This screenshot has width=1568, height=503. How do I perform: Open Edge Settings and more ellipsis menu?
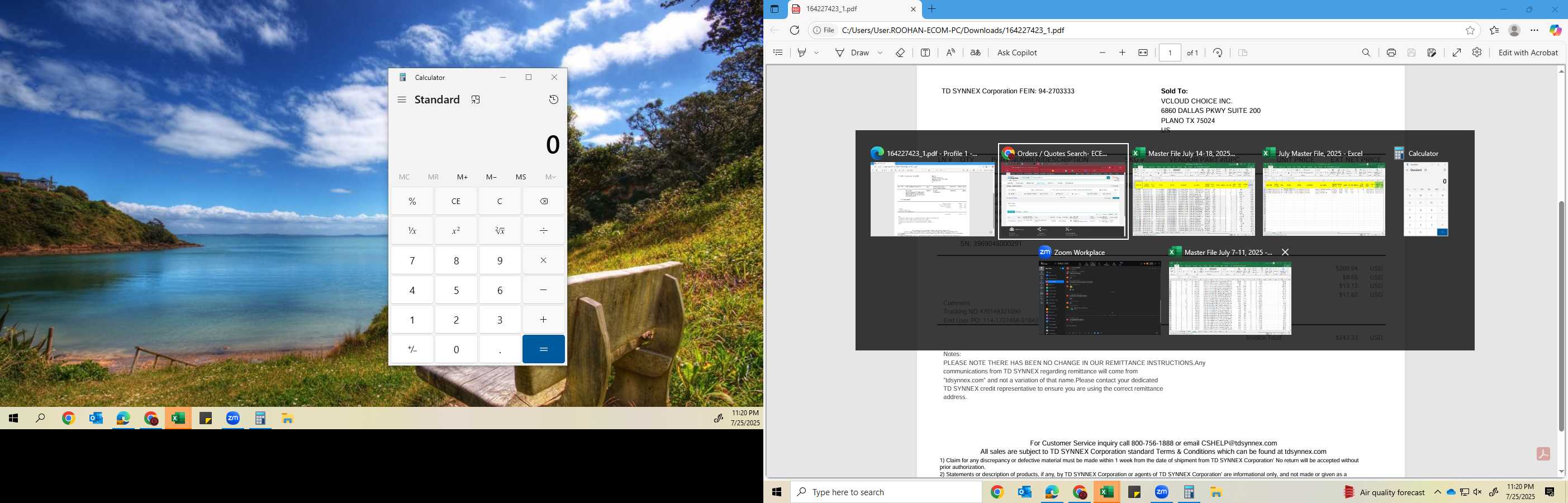click(1534, 30)
